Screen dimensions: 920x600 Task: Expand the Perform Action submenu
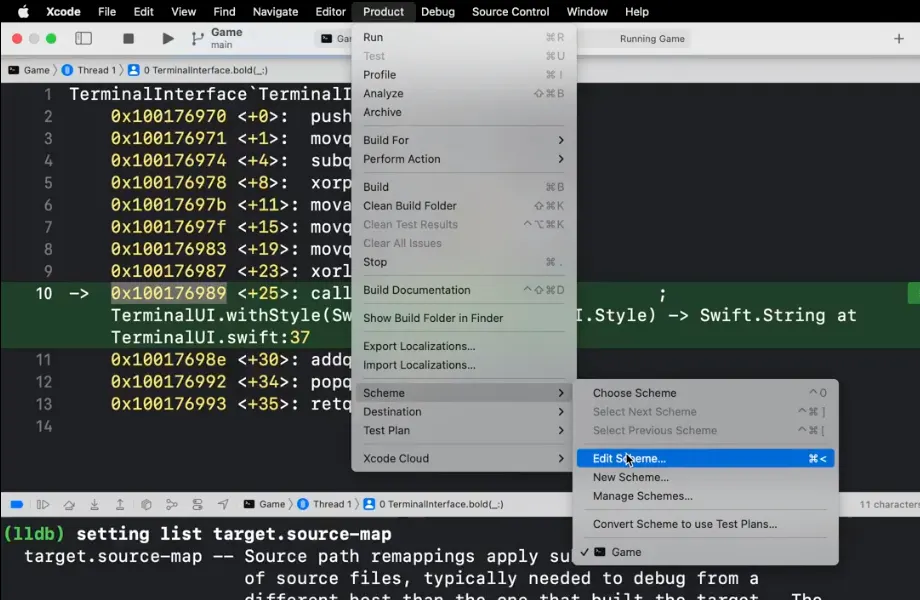[x=464, y=159]
